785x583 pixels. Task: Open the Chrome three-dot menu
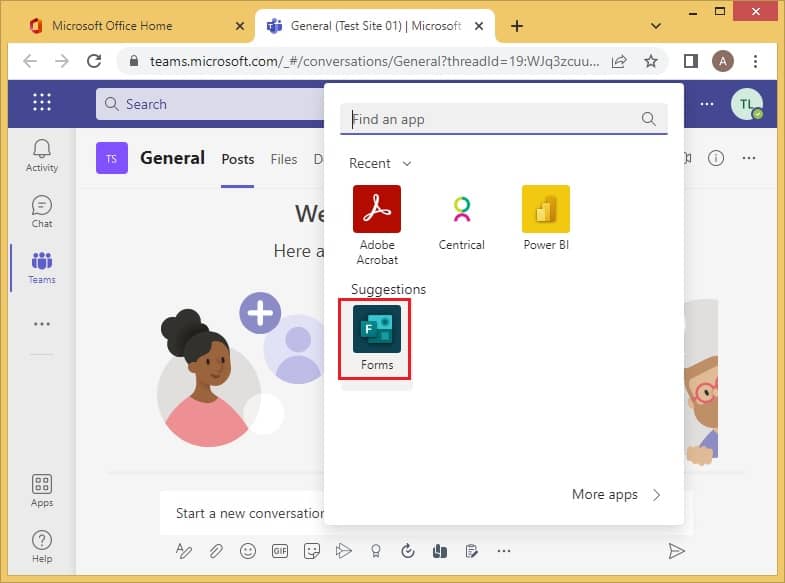(x=755, y=61)
